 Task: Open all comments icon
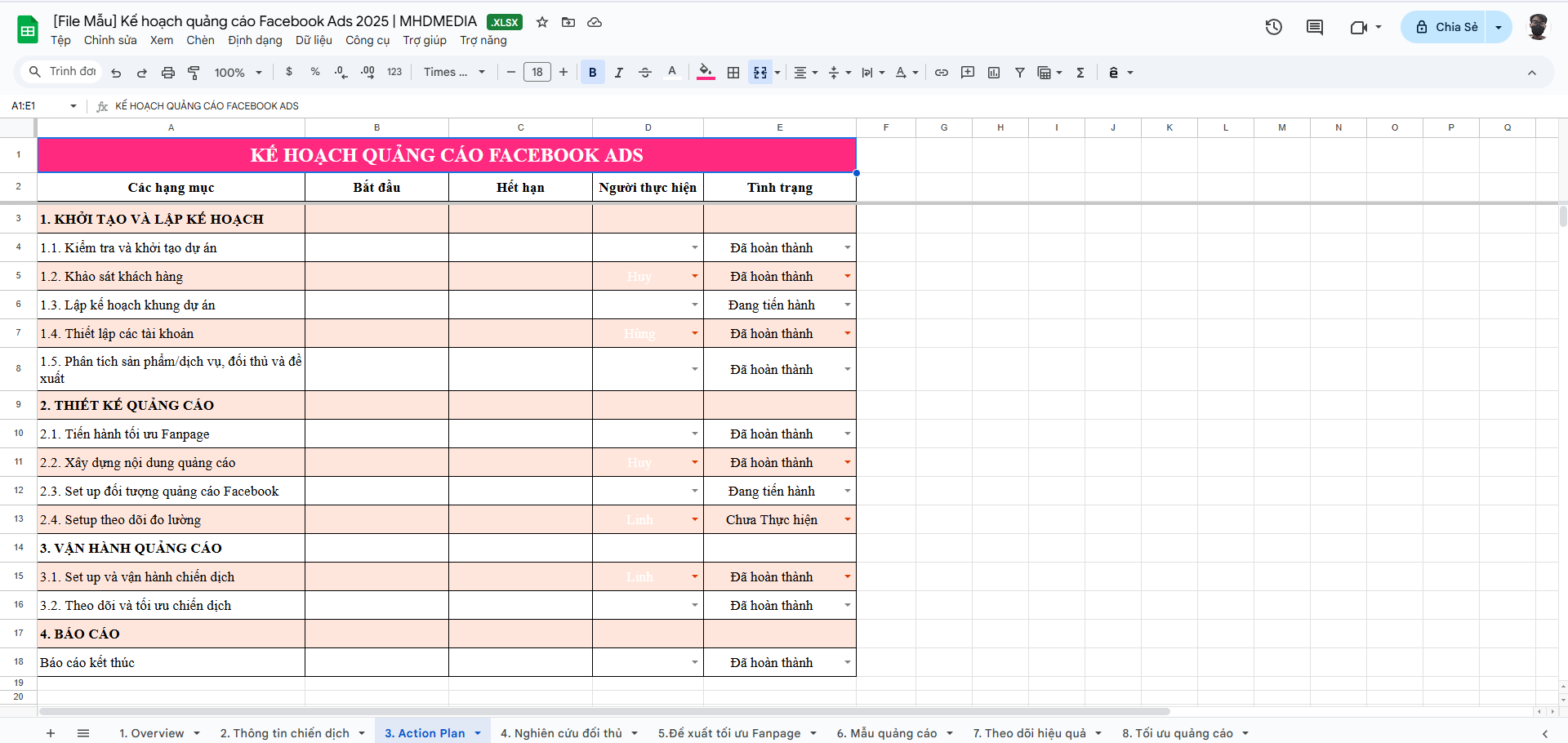pyautogui.click(x=1315, y=27)
